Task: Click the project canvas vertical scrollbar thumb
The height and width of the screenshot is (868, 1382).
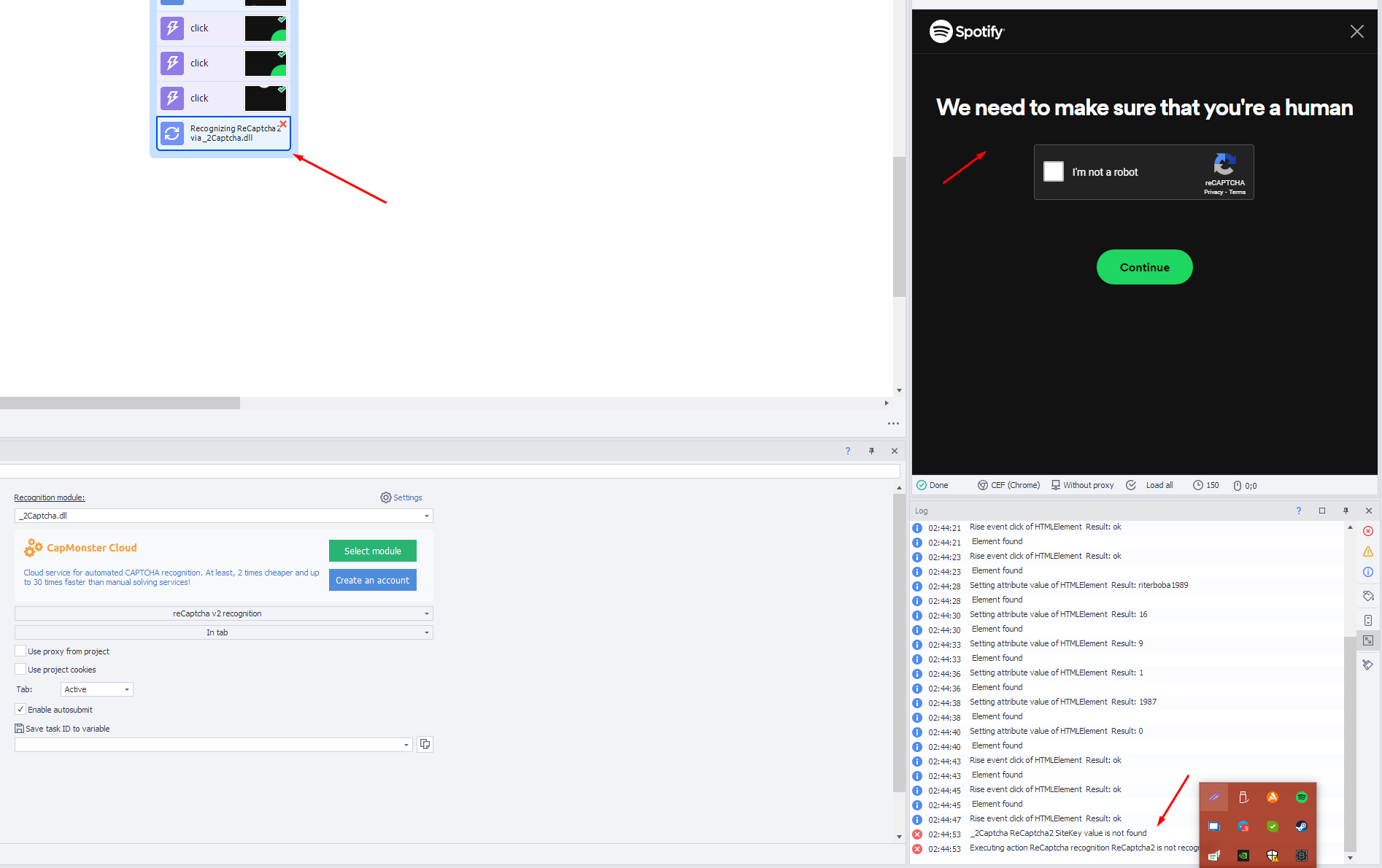Action: click(899, 226)
